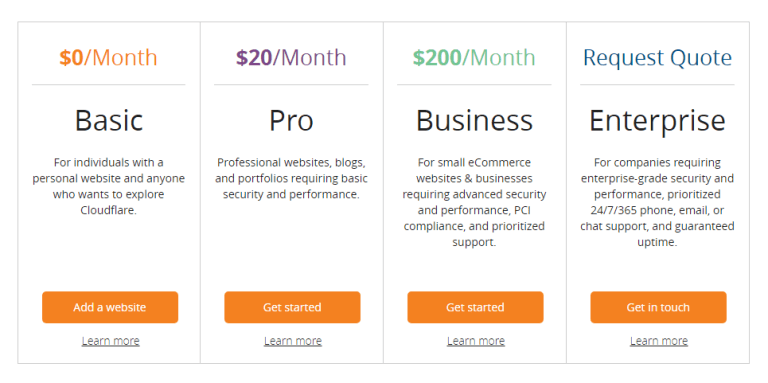This screenshot has width=768, height=383.
Task: Open Learn more under Basic plan
Action: (111, 340)
